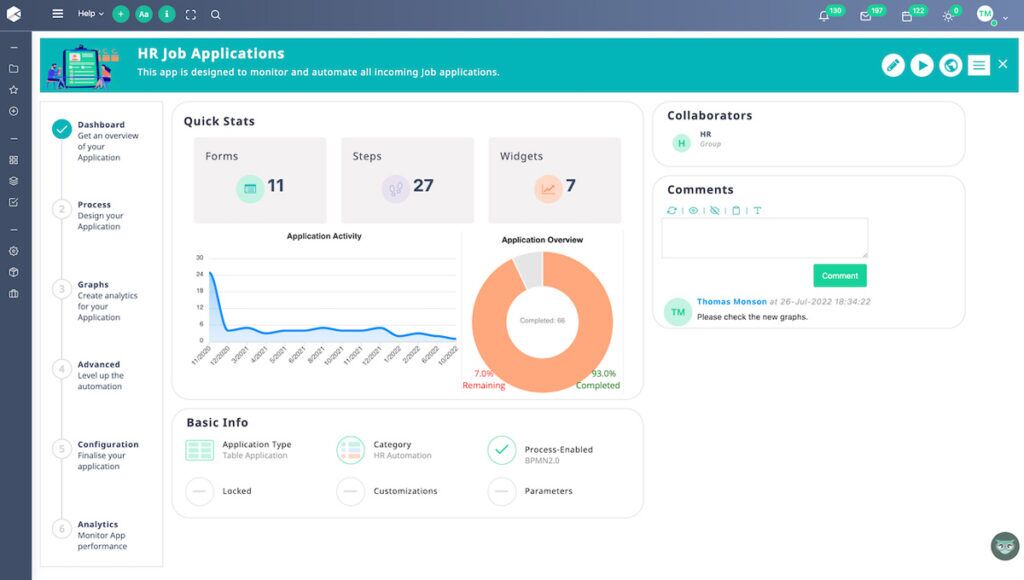Image resolution: width=1024 pixels, height=580 pixels.
Task: Click the green Comment button
Action: (x=839, y=276)
